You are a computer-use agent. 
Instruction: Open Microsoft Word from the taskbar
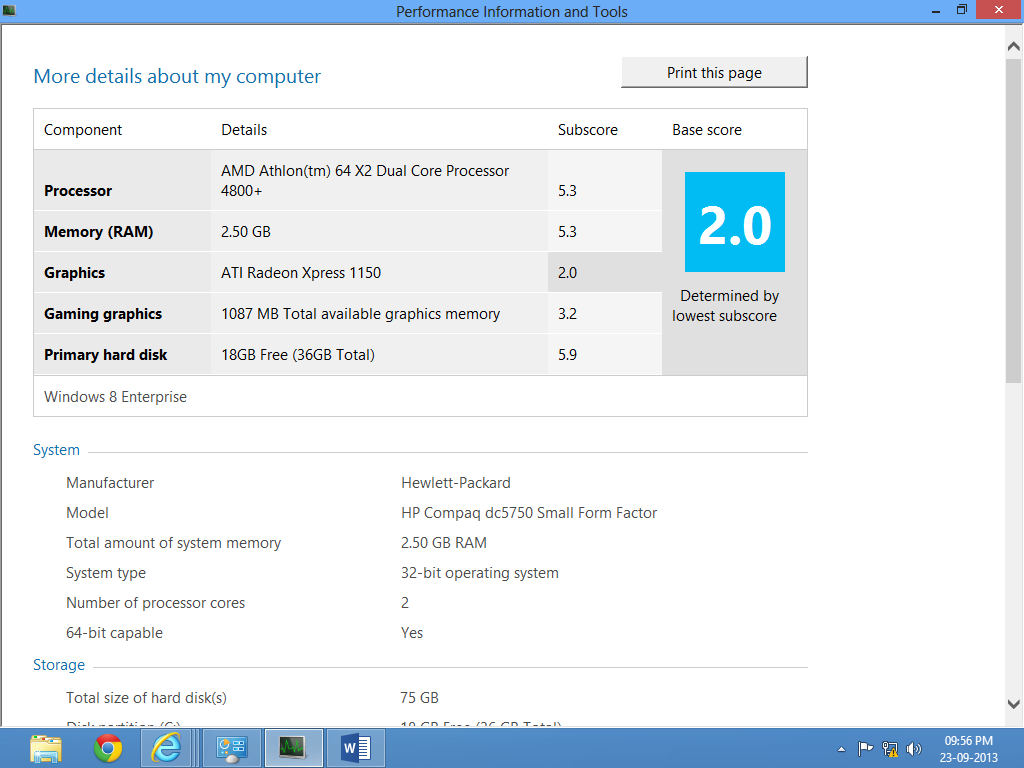pyautogui.click(x=357, y=748)
